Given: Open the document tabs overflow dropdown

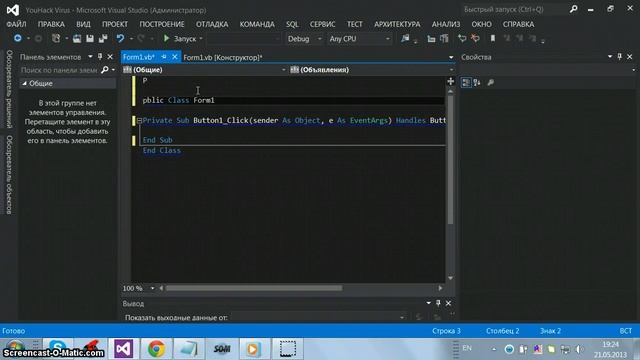Looking at the screenshot, I should tap(451, 58).
